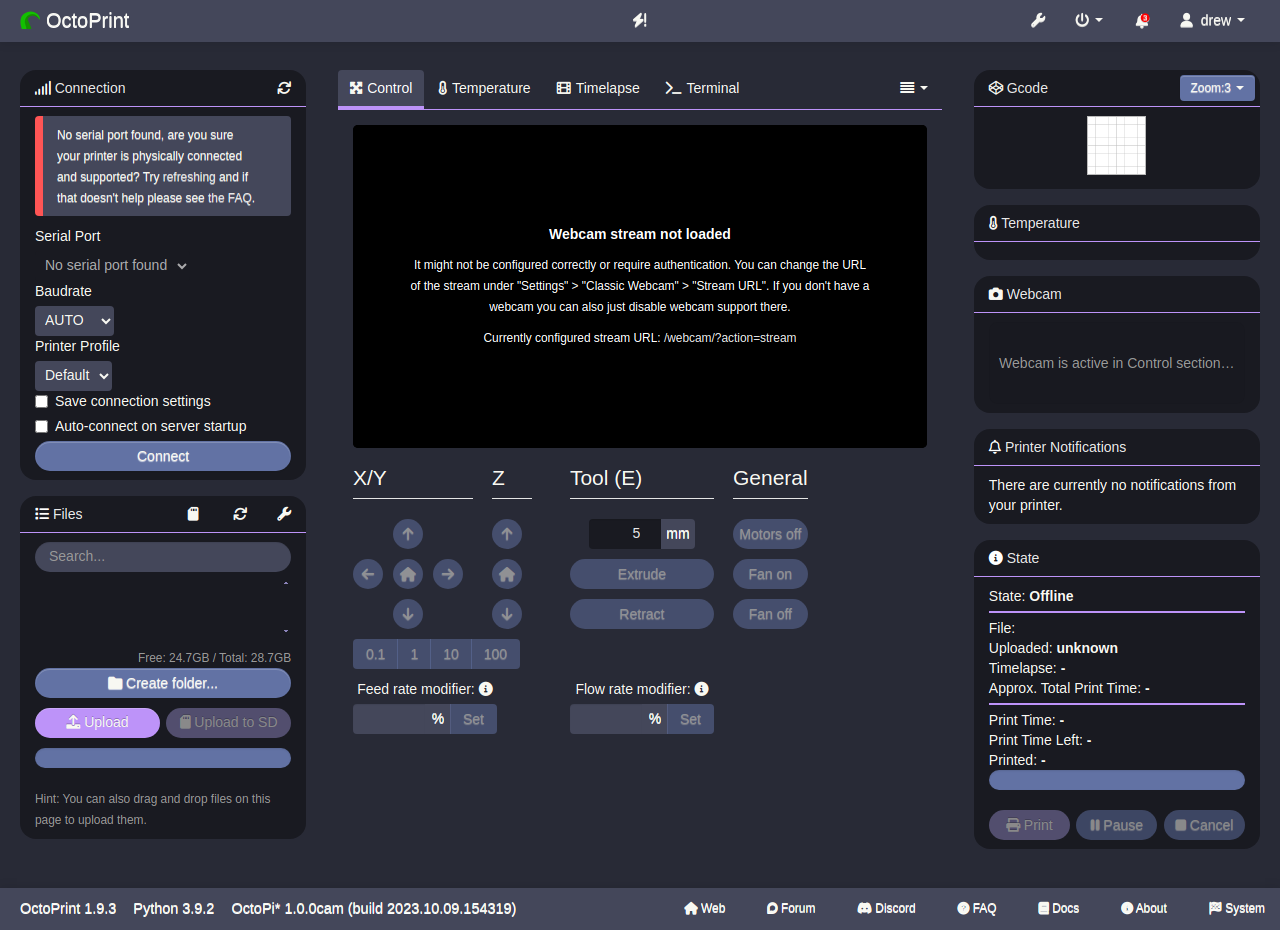Screen dimensions: 1280x930
Task: Refresh the Files list
Action: tap(240, 514)
